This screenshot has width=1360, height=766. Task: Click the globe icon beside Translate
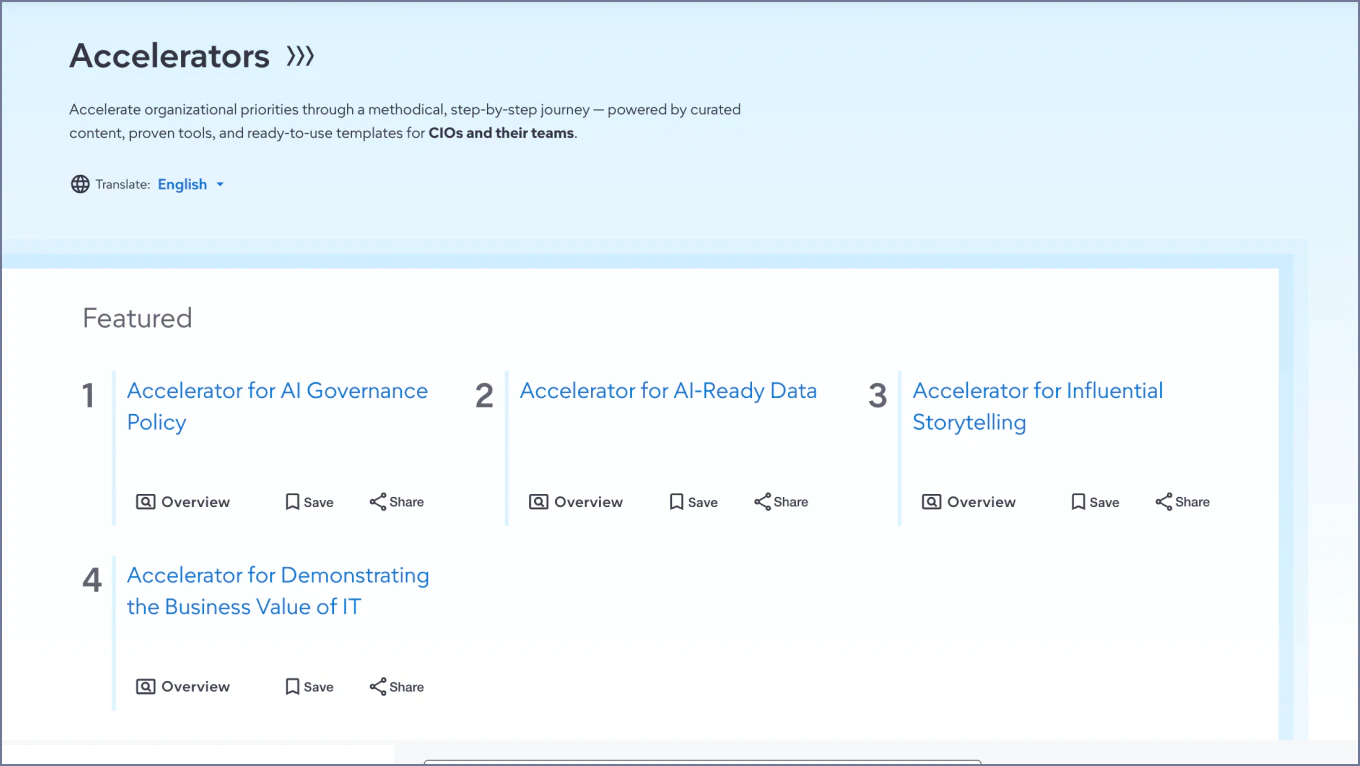pos(80,184)
